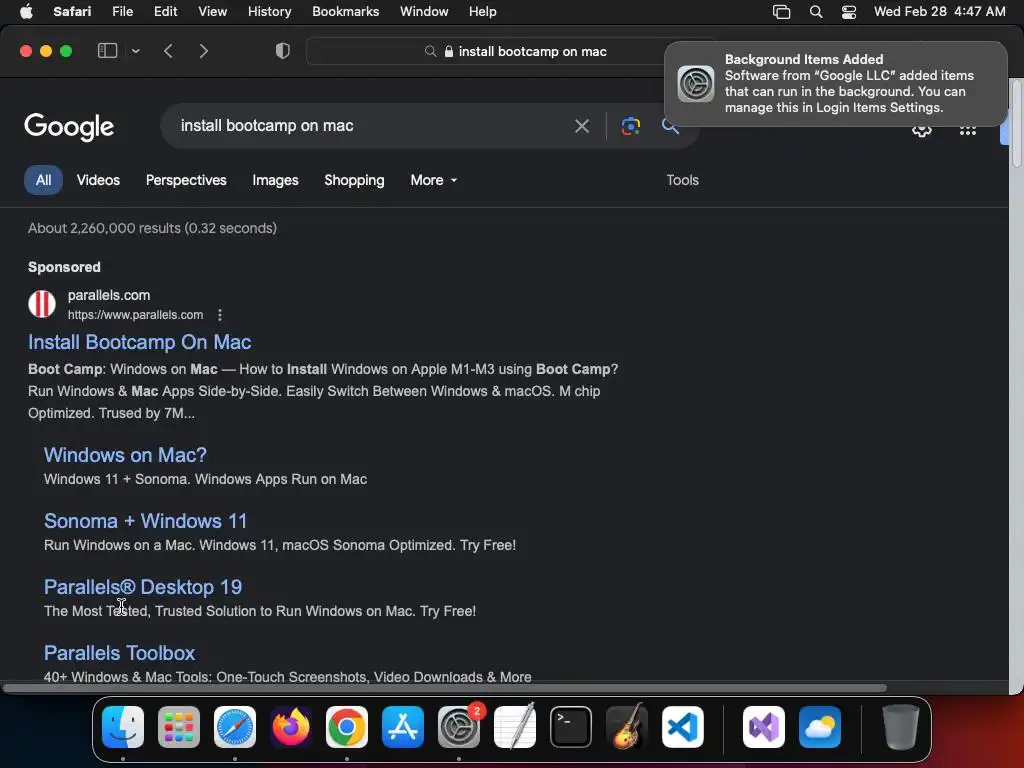Open ad options three-dot menu for parallels.com

pyautogui.click(x=220, y=315)
